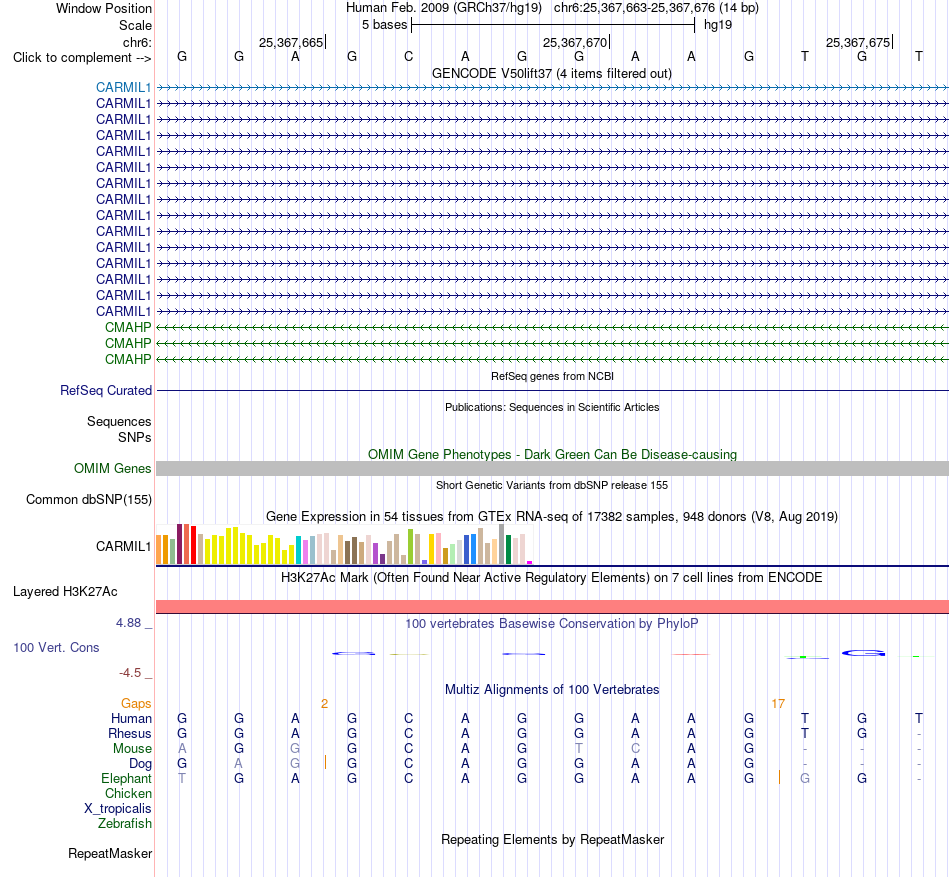Click the Mouse species label
The image size is (950, 877).
coord(132,749)
